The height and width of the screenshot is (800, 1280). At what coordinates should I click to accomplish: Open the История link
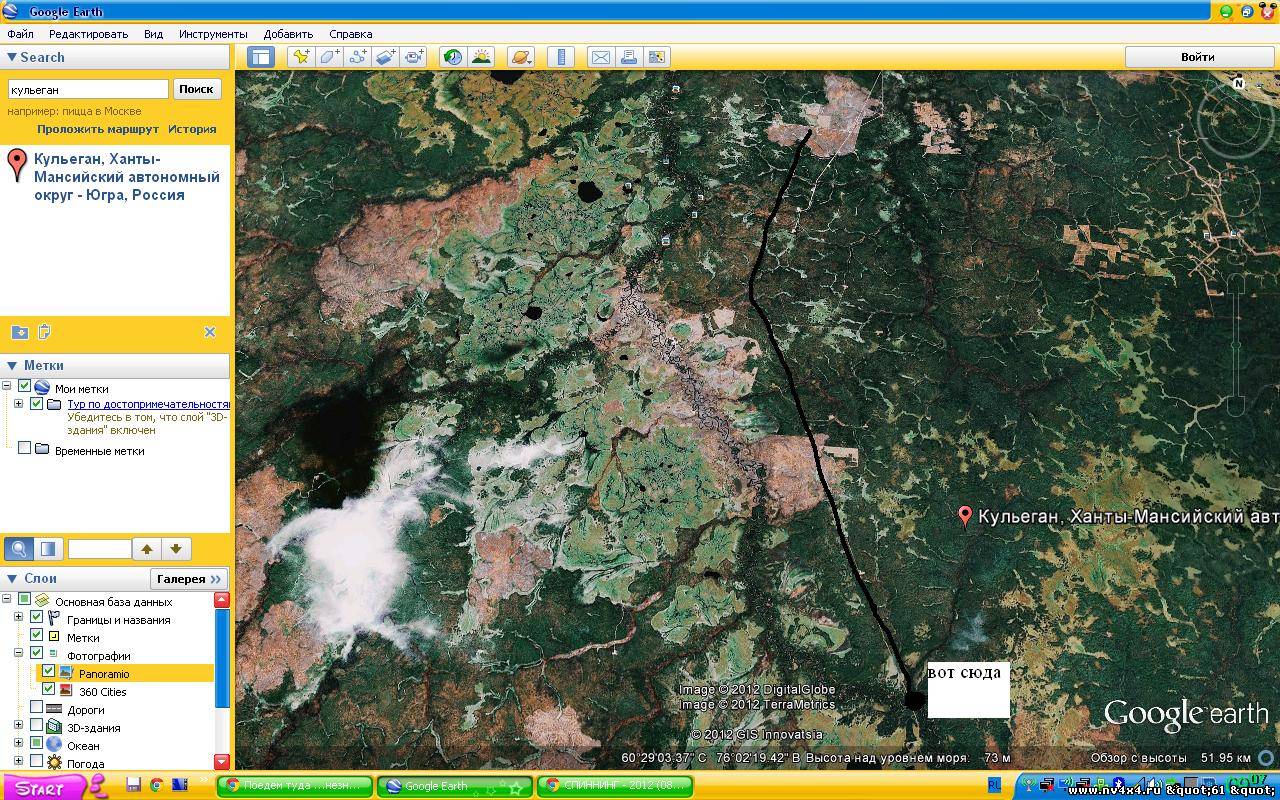click(x=192, y=129)
